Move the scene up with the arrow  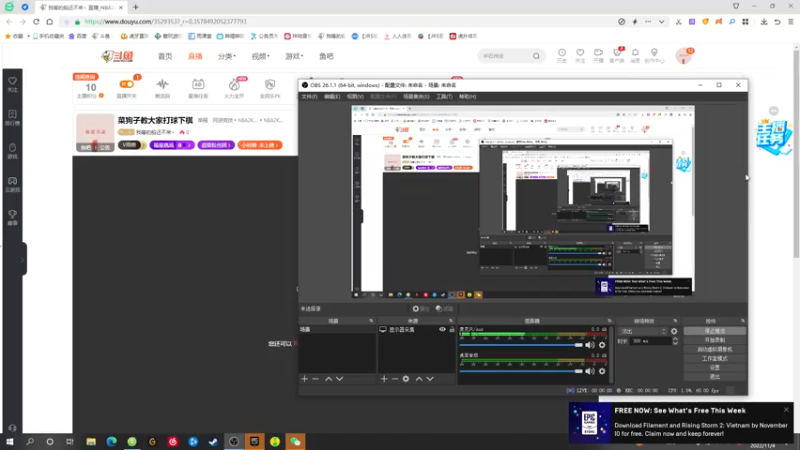click(x=329, y=379)
